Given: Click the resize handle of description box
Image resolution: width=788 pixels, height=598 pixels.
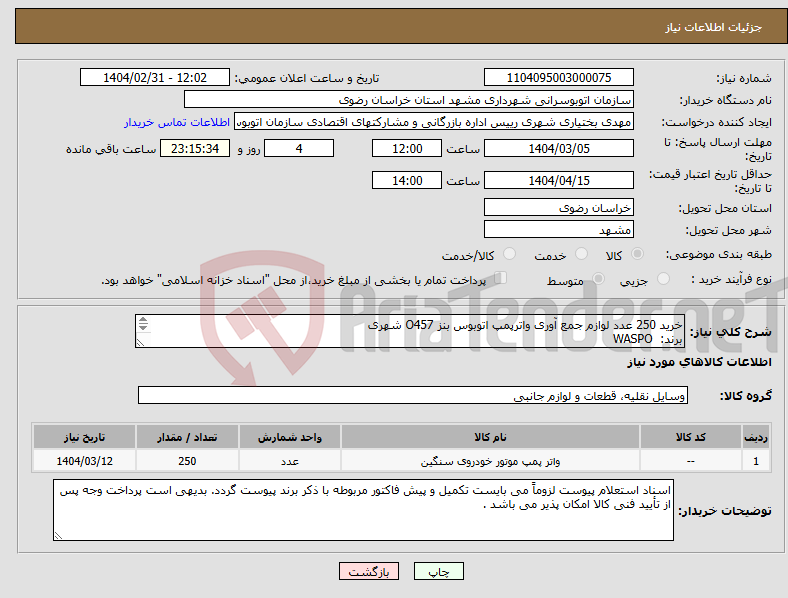Looking at the screenshot, I should click(x=140, y=343).
